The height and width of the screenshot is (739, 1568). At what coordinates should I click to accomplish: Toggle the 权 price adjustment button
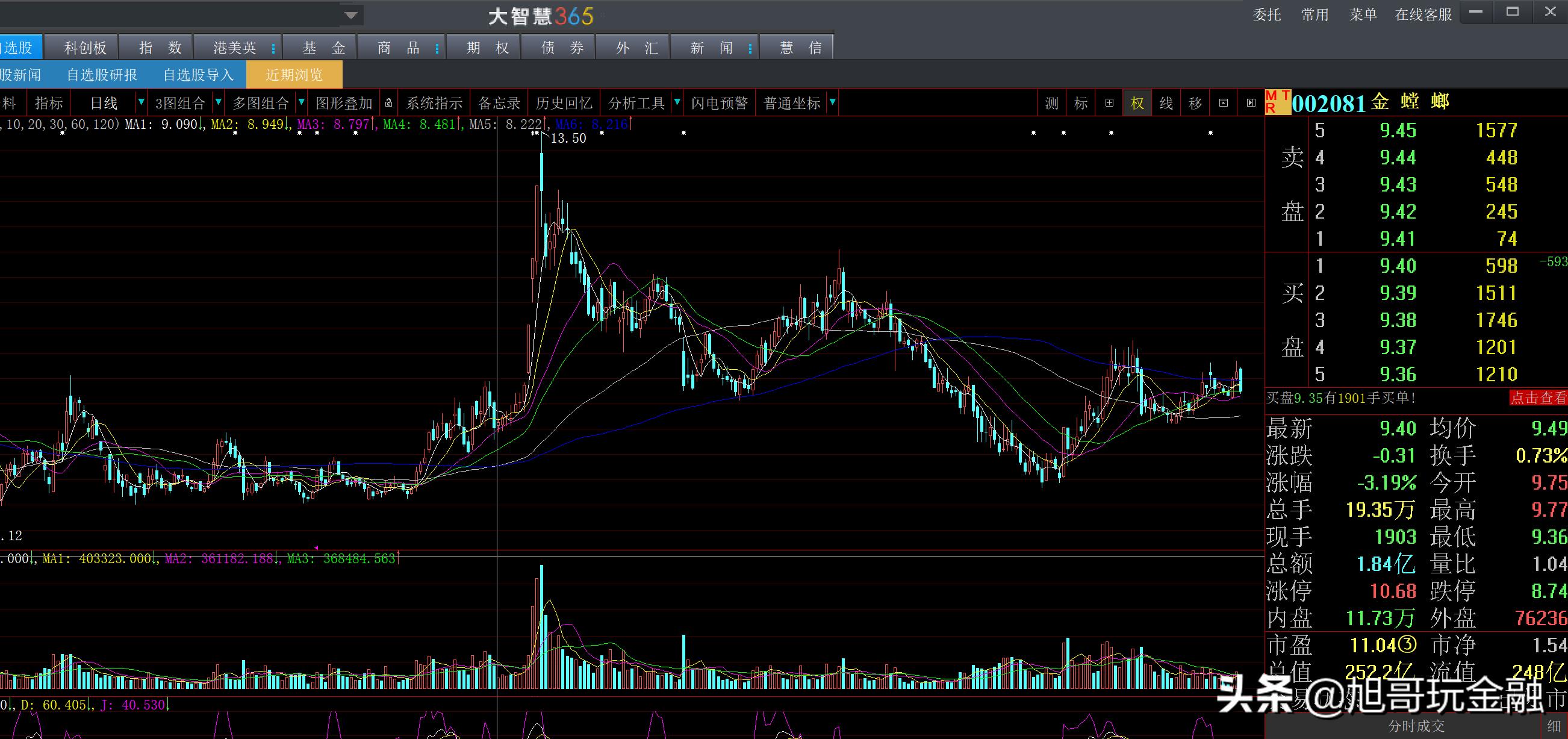coord(1137,104)
